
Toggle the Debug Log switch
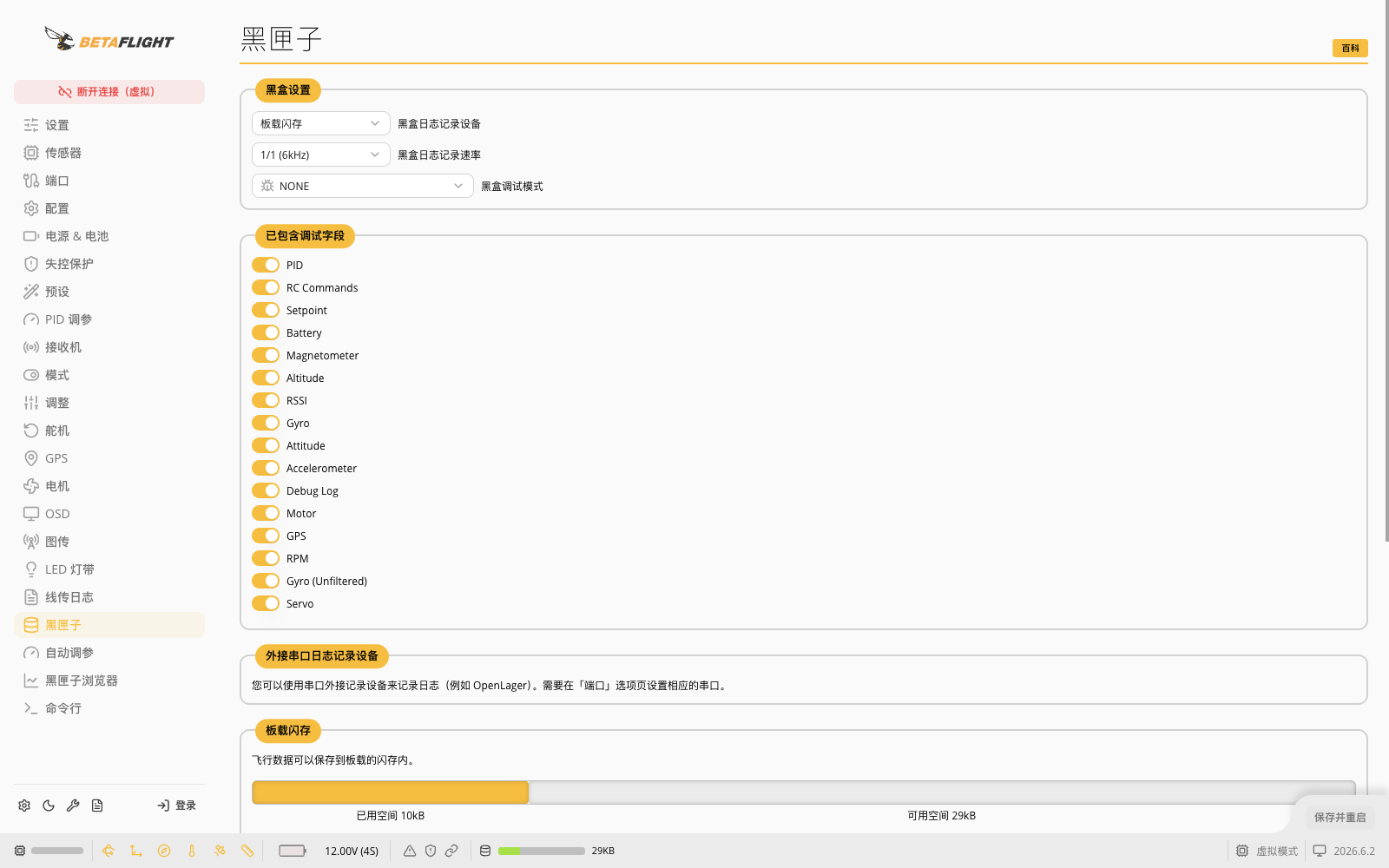[266, 490]
